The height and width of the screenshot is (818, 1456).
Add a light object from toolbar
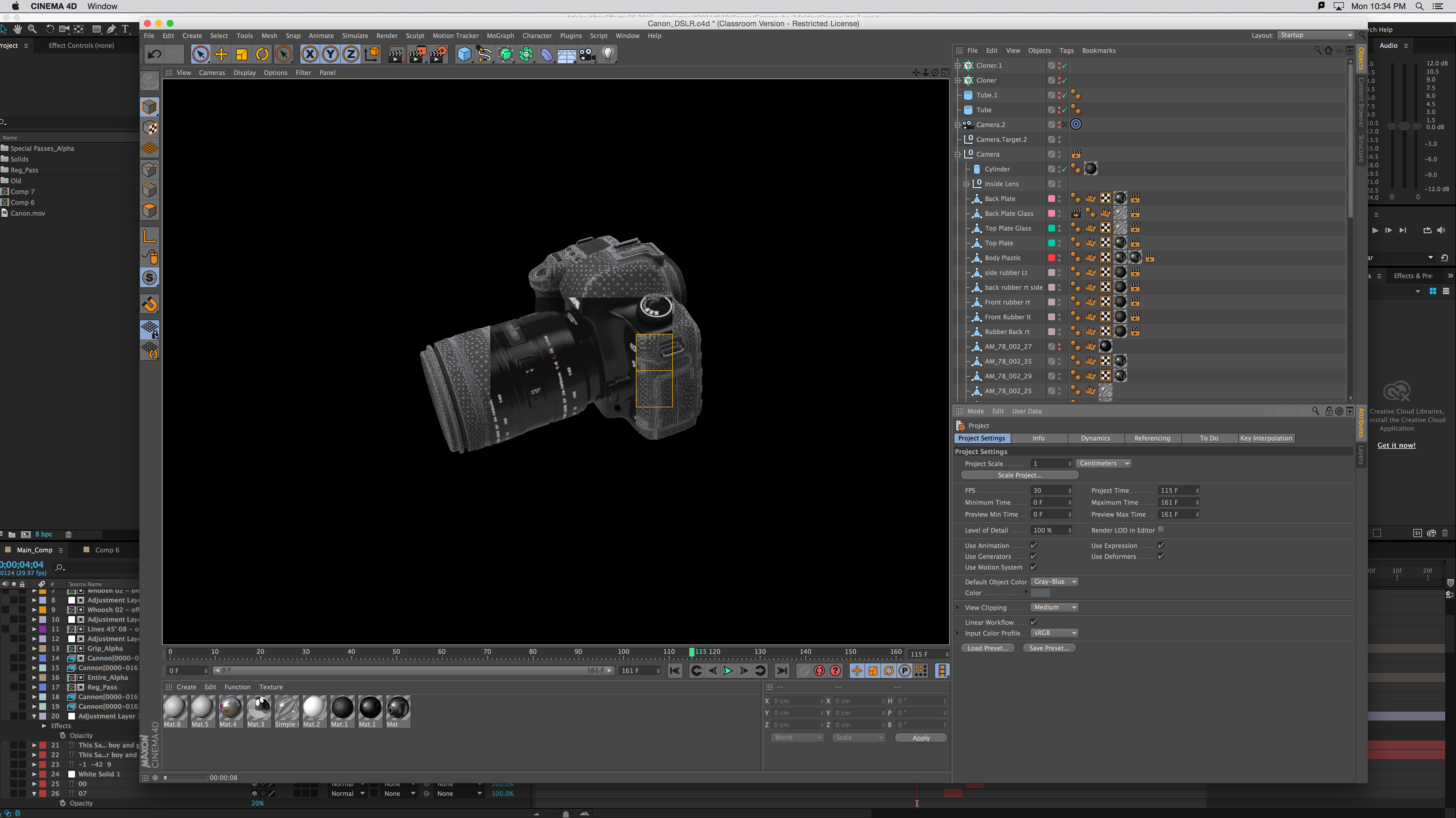click(607, 54)
